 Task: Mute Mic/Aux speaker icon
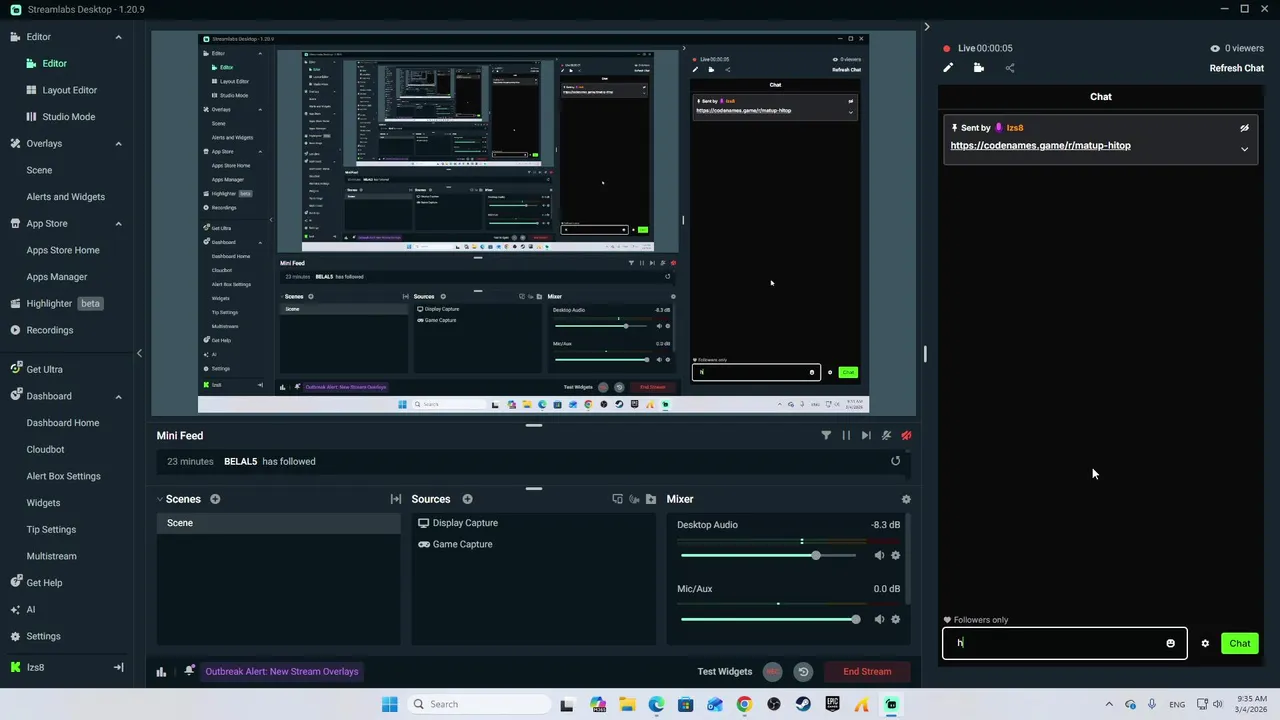pos(879,619)
